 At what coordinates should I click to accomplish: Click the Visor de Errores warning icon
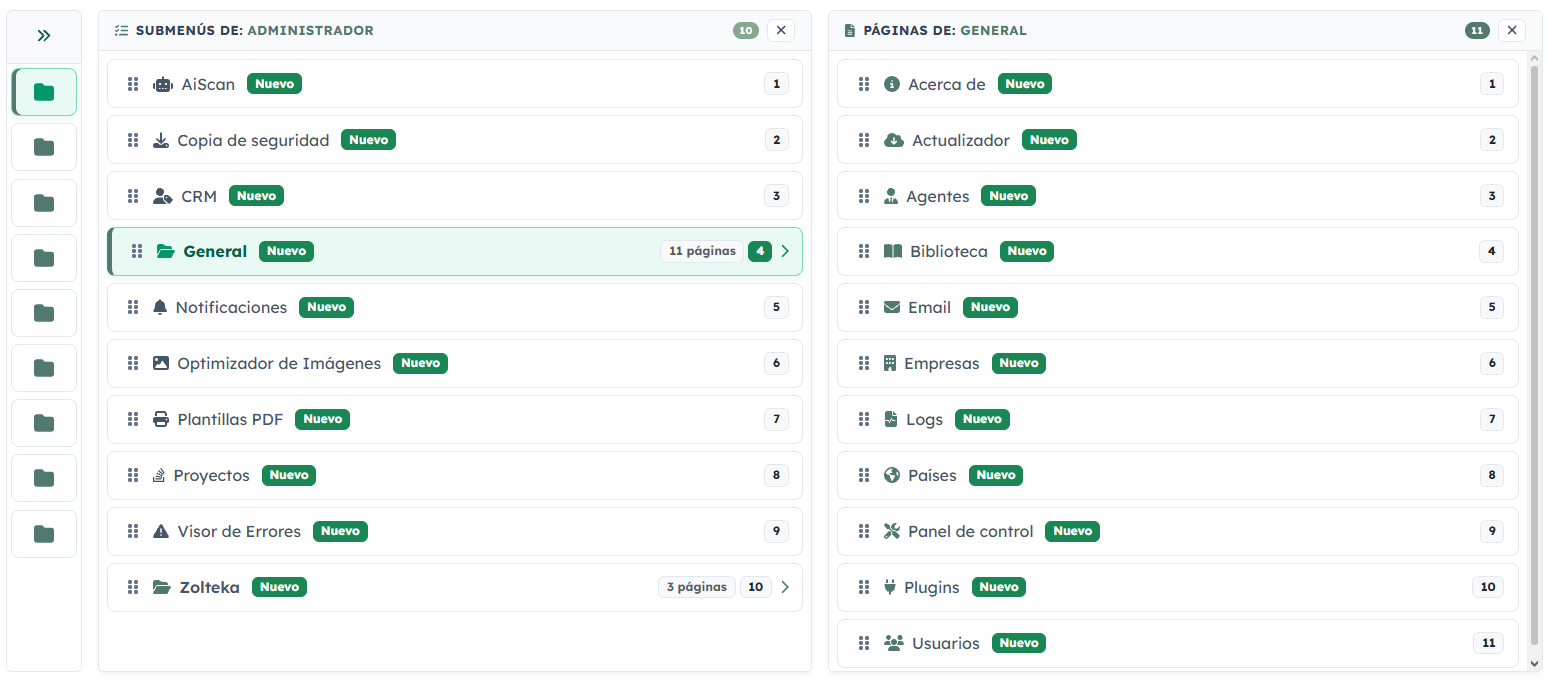[x=160, y=531]
